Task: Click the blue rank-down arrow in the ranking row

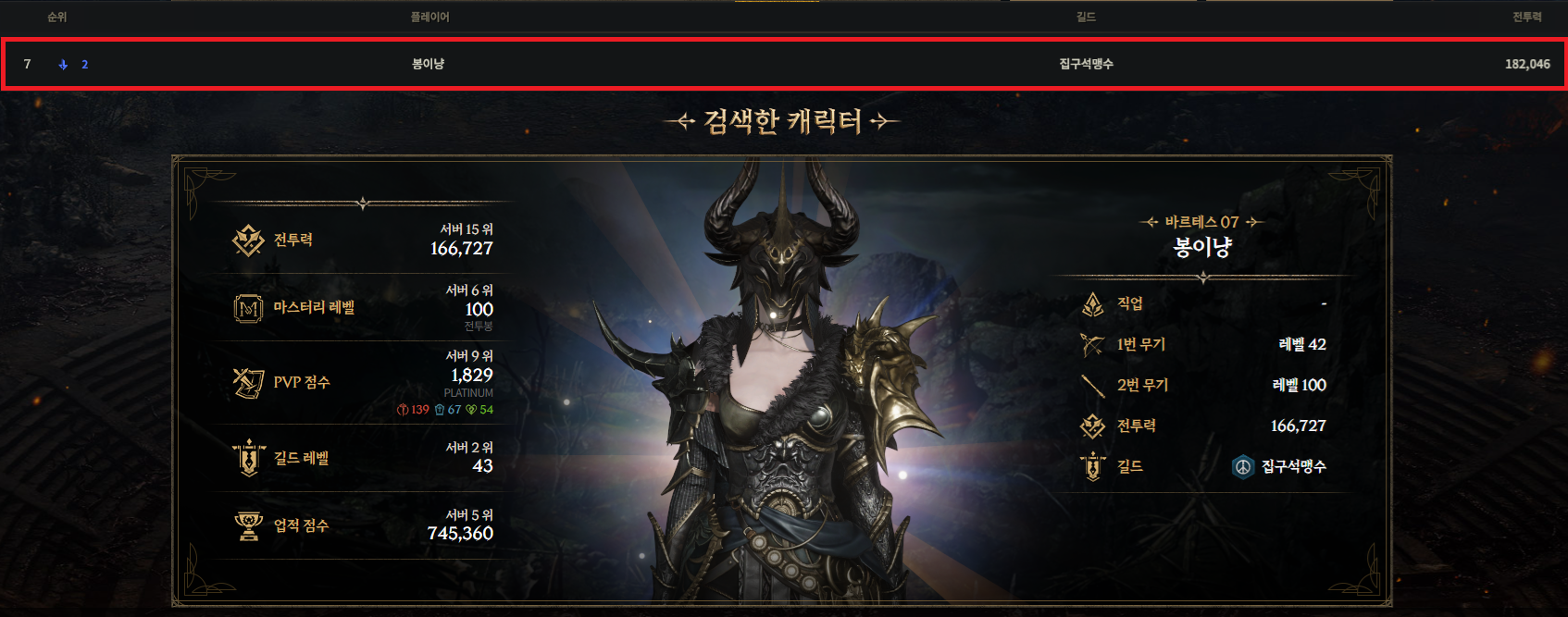Action: [x=63, y=65]
